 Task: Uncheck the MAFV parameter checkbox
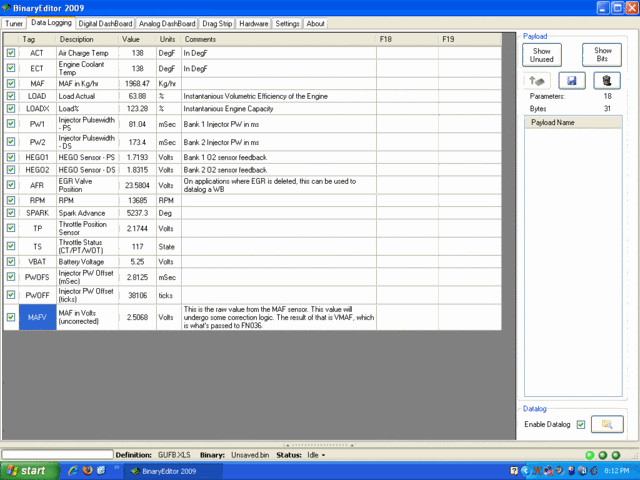click(x=11, y=317)
